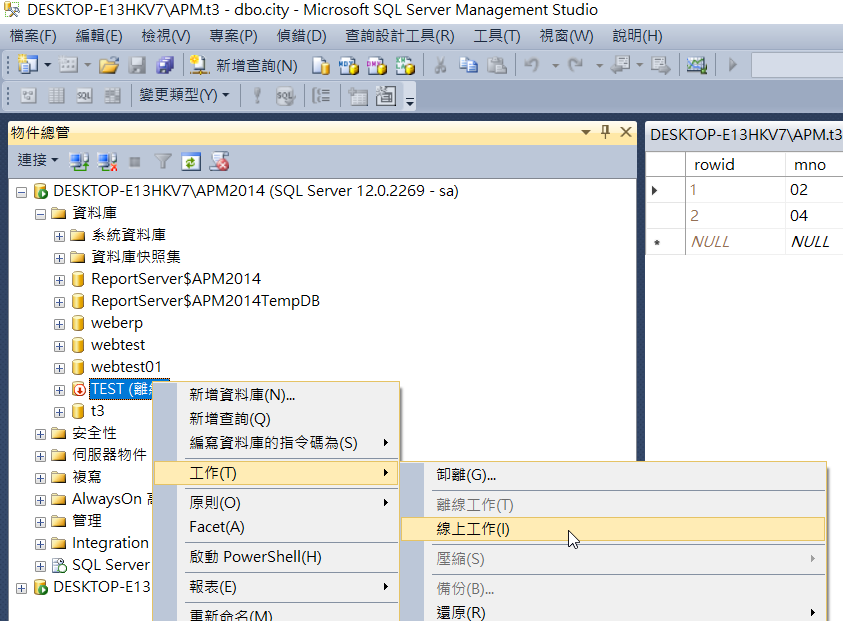The width and height of the screenshot is (843, 621).
Task: Click the green Refresh icon in Object Explorer
Action: (191, 161)
